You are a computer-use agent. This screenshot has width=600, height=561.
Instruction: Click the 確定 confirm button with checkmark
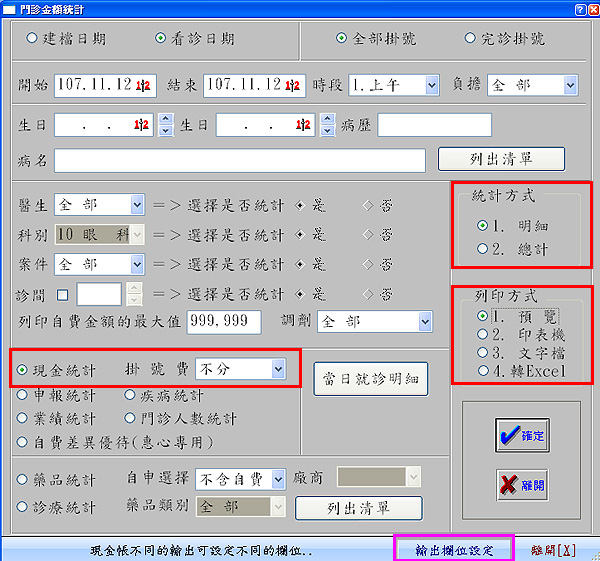[522, 435]
